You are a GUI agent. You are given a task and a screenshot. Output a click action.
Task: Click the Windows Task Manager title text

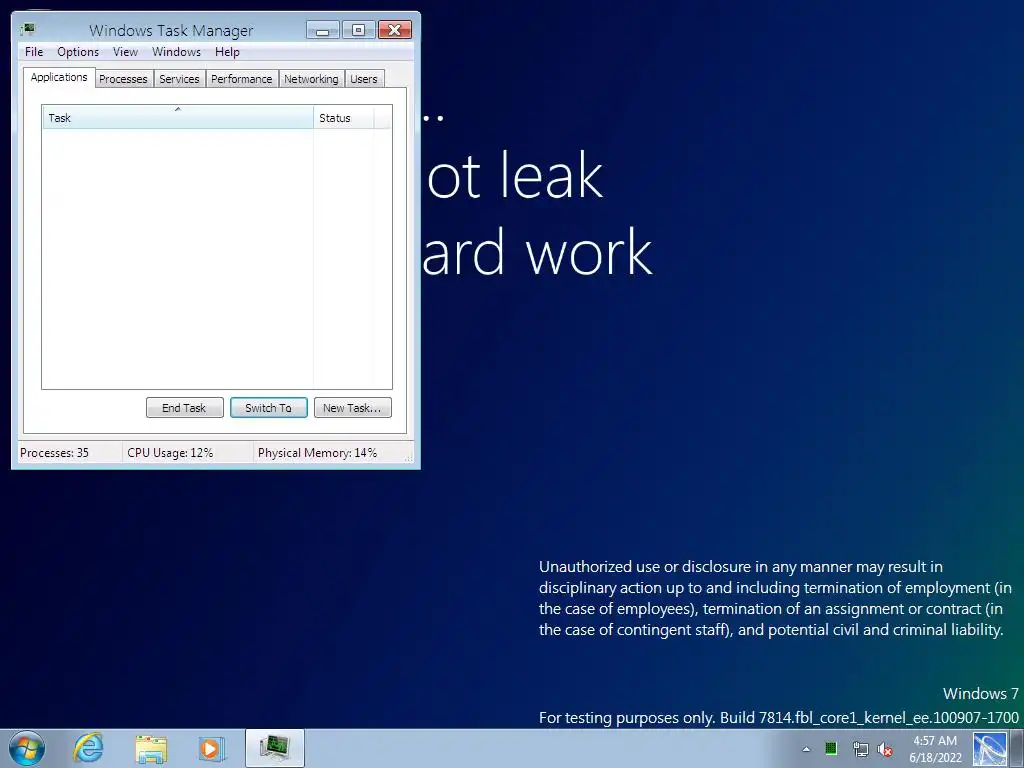[x=171, y=30]
